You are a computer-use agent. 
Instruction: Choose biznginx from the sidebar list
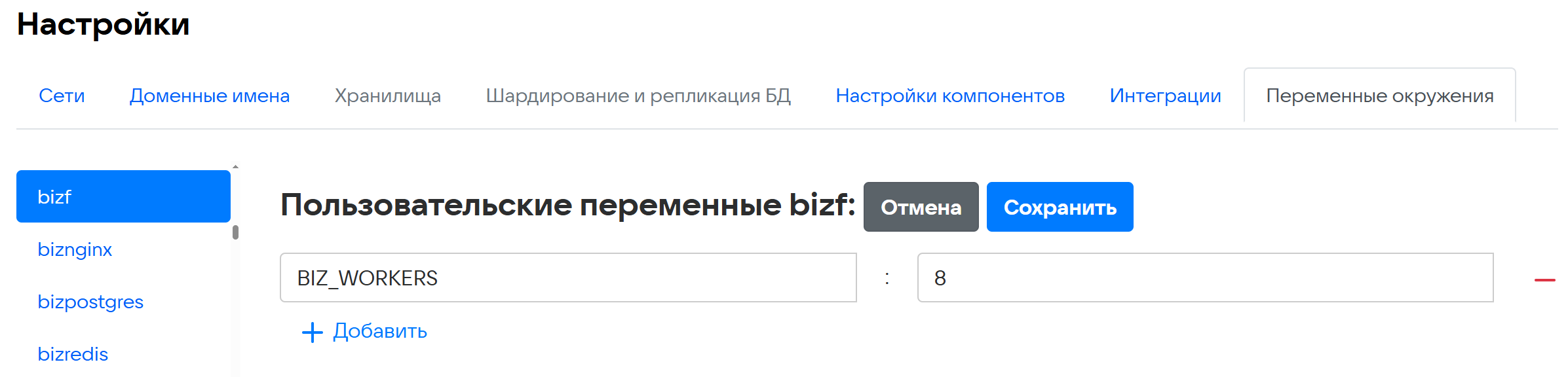pos(75,249)
